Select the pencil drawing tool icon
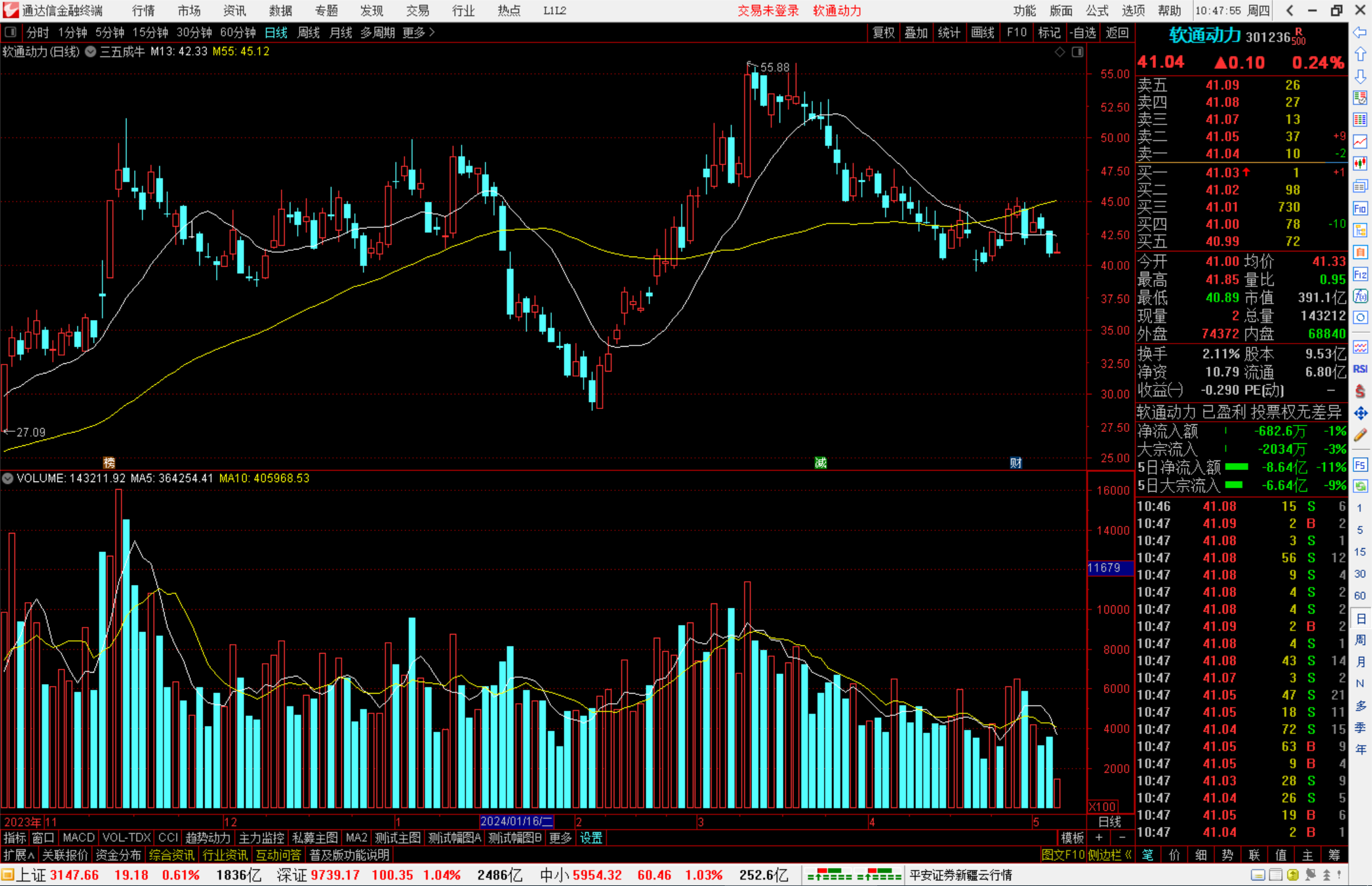This screenshot has width=1372, height=886. click(1360, 435)
